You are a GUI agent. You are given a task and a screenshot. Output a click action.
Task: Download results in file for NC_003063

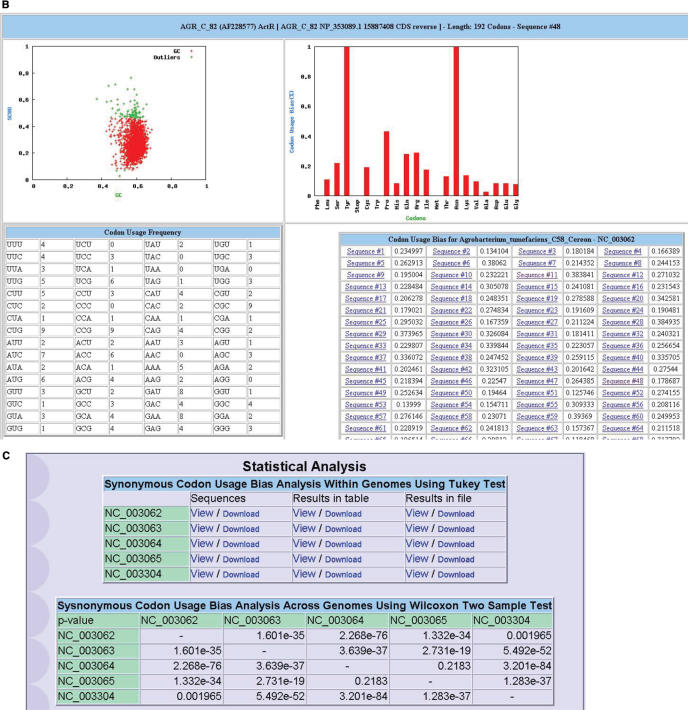(x=456, y=529)
